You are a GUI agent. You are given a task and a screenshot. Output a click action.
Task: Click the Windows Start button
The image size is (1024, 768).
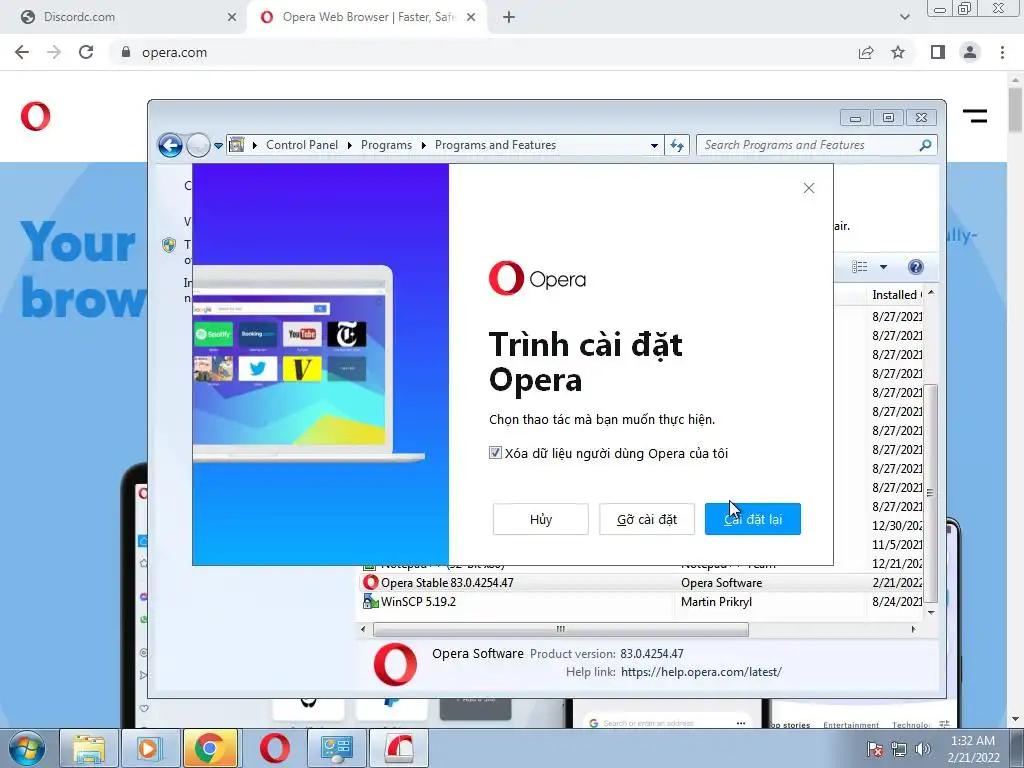[27, 748]
